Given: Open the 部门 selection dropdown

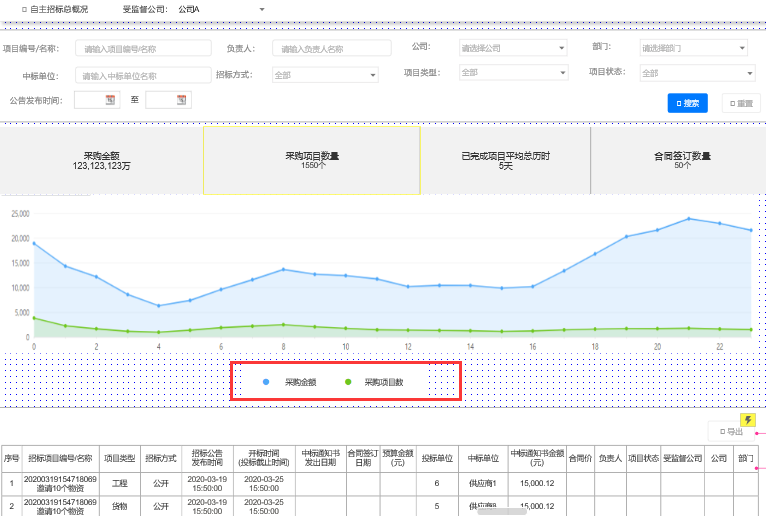Looking at the screenshot, I should [694, 48].
